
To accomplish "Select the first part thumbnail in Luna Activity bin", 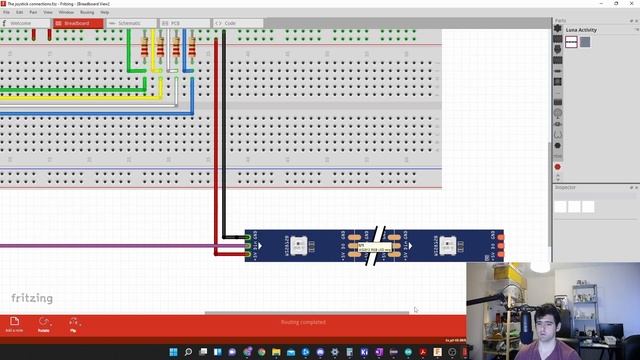I will click(x=571, y=42).
